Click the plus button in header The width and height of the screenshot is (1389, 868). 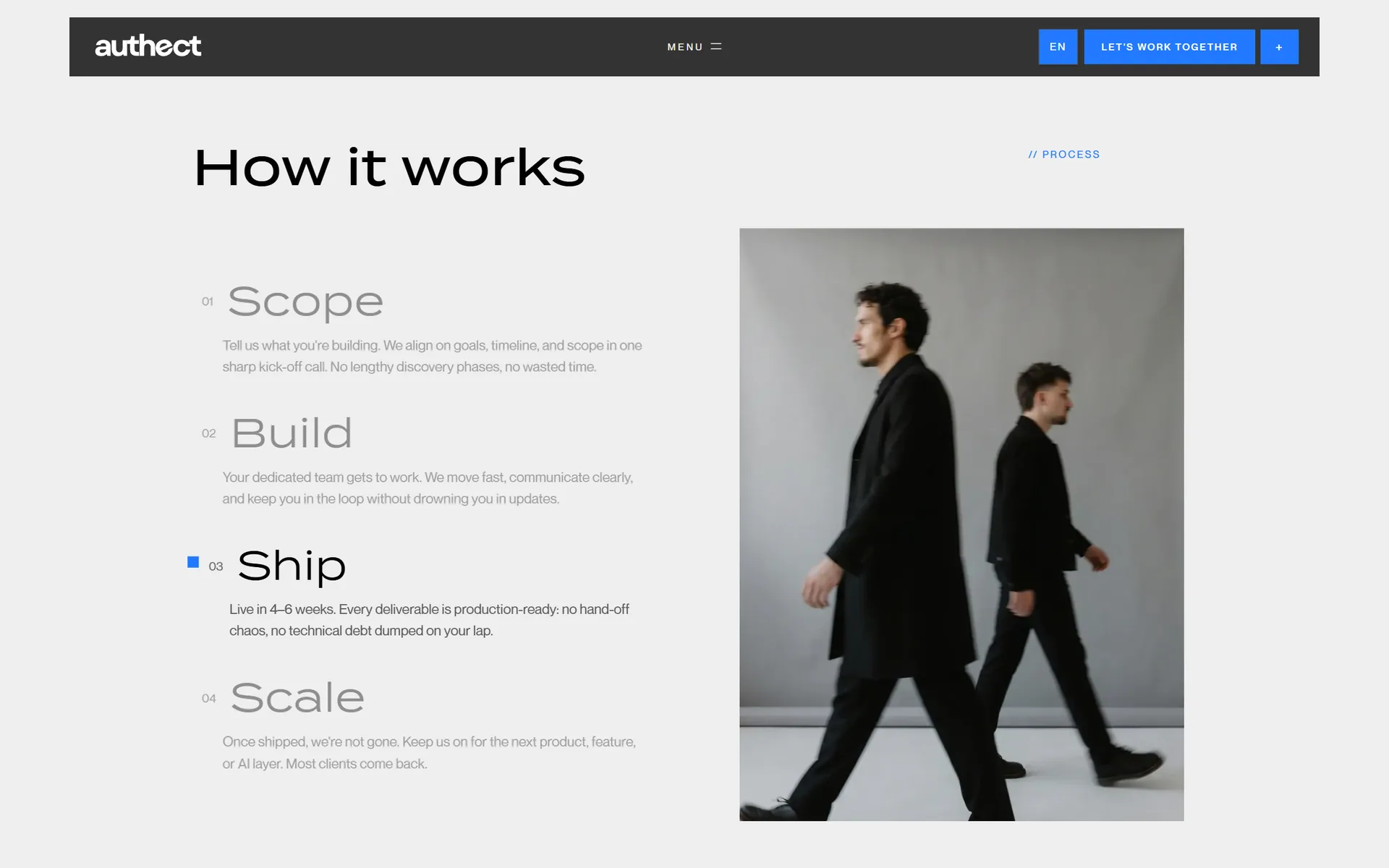(1279, 47)
